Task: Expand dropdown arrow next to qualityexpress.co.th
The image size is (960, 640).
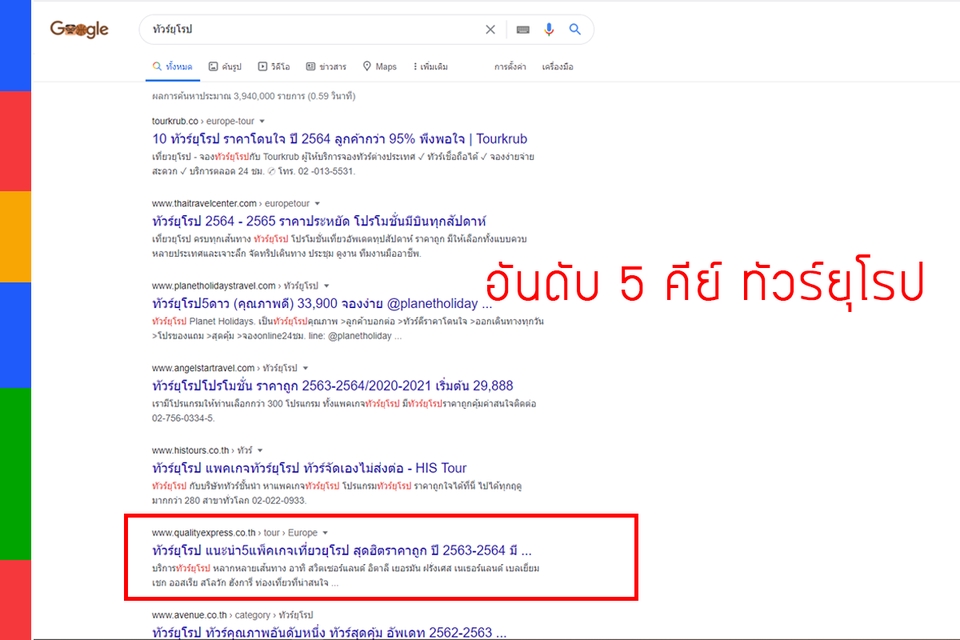Action: coord(325,533)
